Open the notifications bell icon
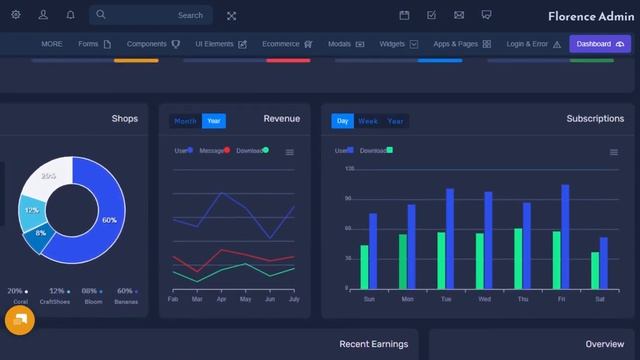The width and height of the screenshot is (640, 360). coord(71,15)
